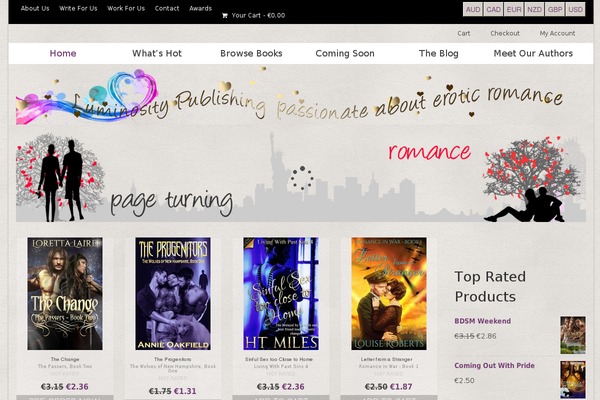Image resolution: width=600 pixels, height=400 pixels.
Task: Set currency to USD
Action: tap(576, 10)
